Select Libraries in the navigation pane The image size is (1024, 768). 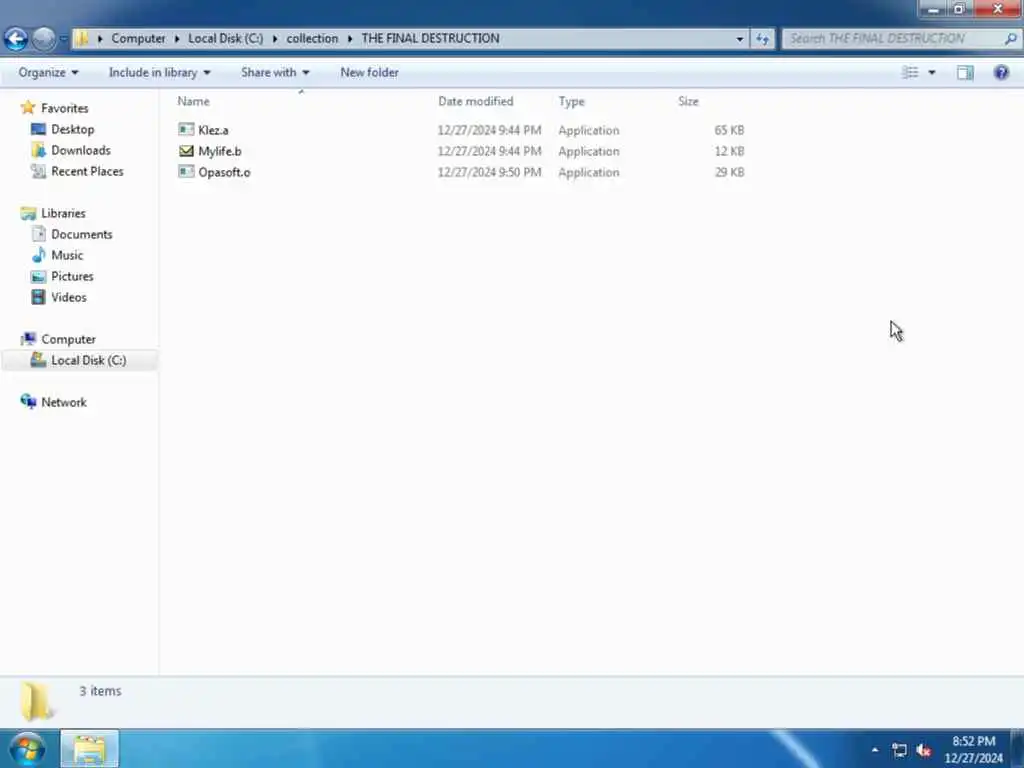pos(63,213)
